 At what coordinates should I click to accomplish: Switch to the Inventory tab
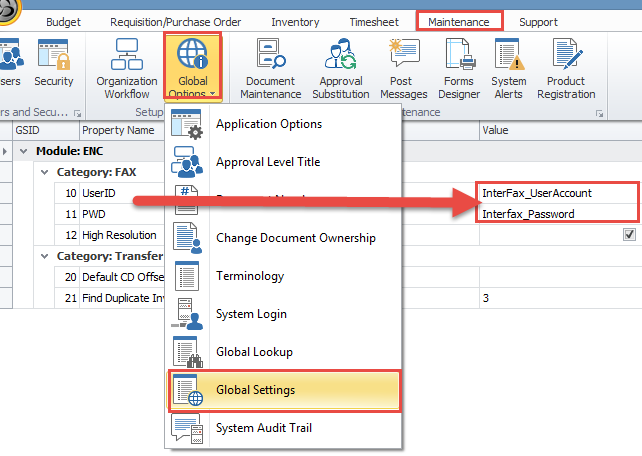(x=295, y=21)
